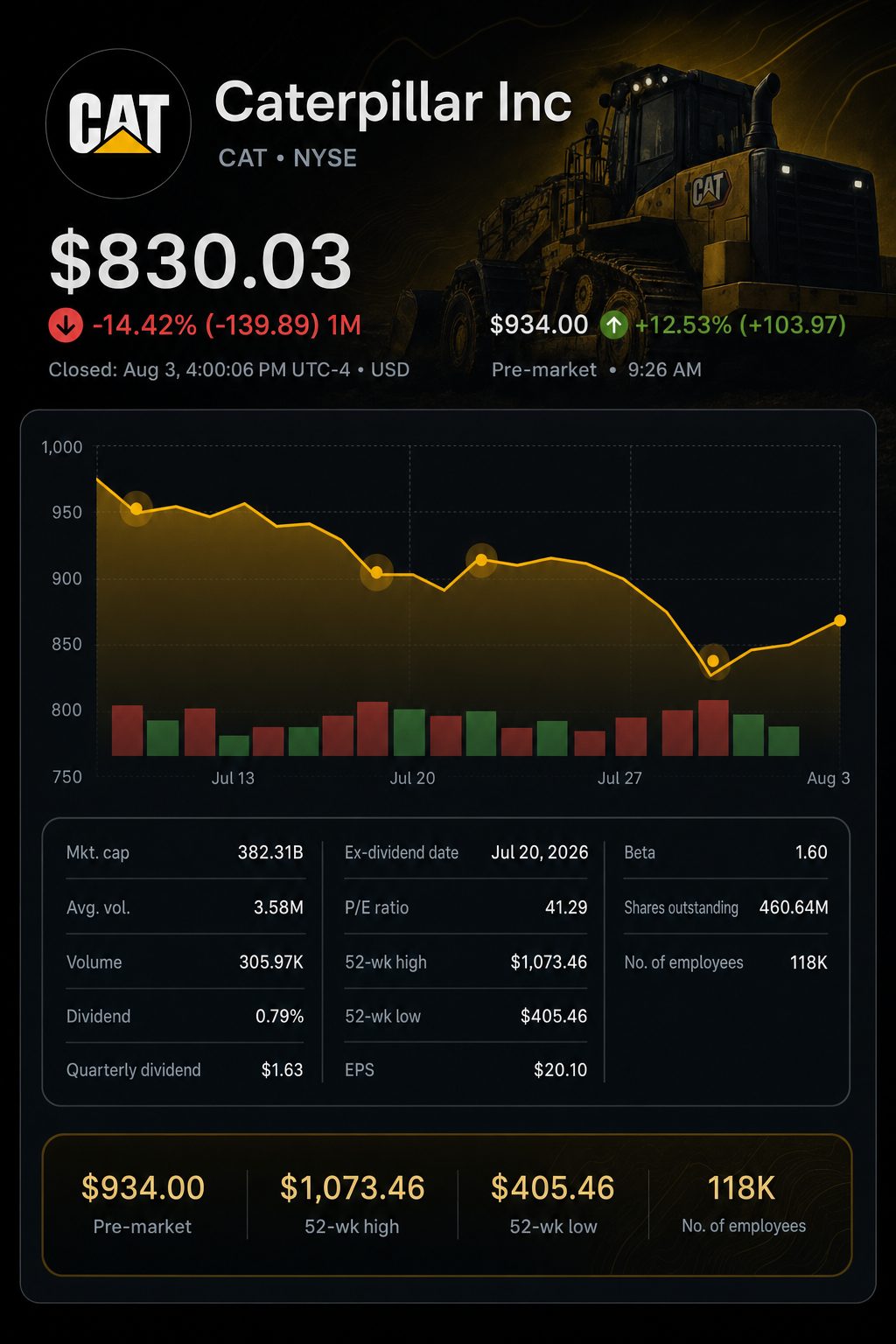Select the first chart marker near 950
This screenshot has height=1344, width=896.
[x=136, y=508]
